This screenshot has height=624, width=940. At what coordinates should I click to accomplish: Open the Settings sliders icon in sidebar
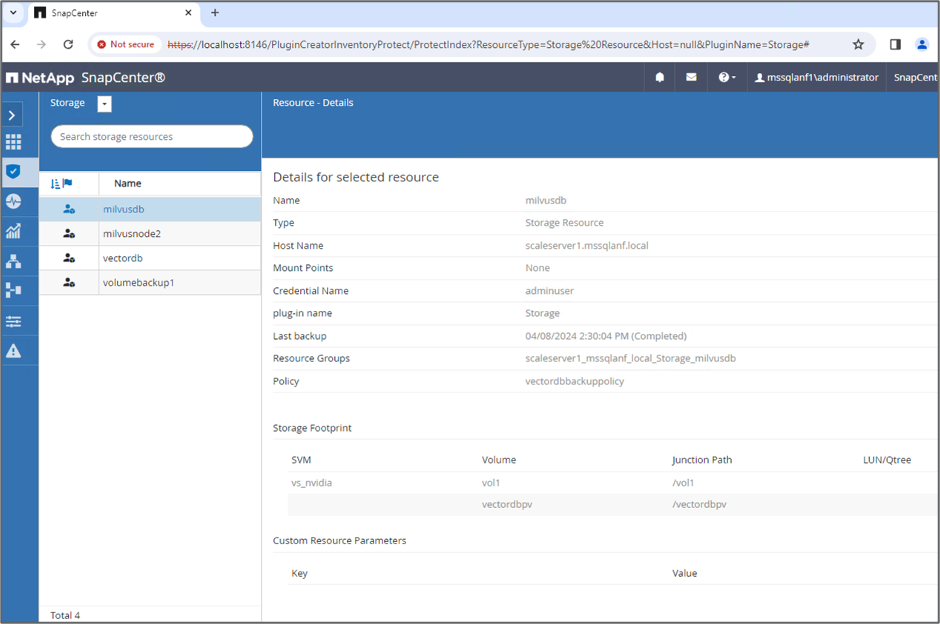13,321
